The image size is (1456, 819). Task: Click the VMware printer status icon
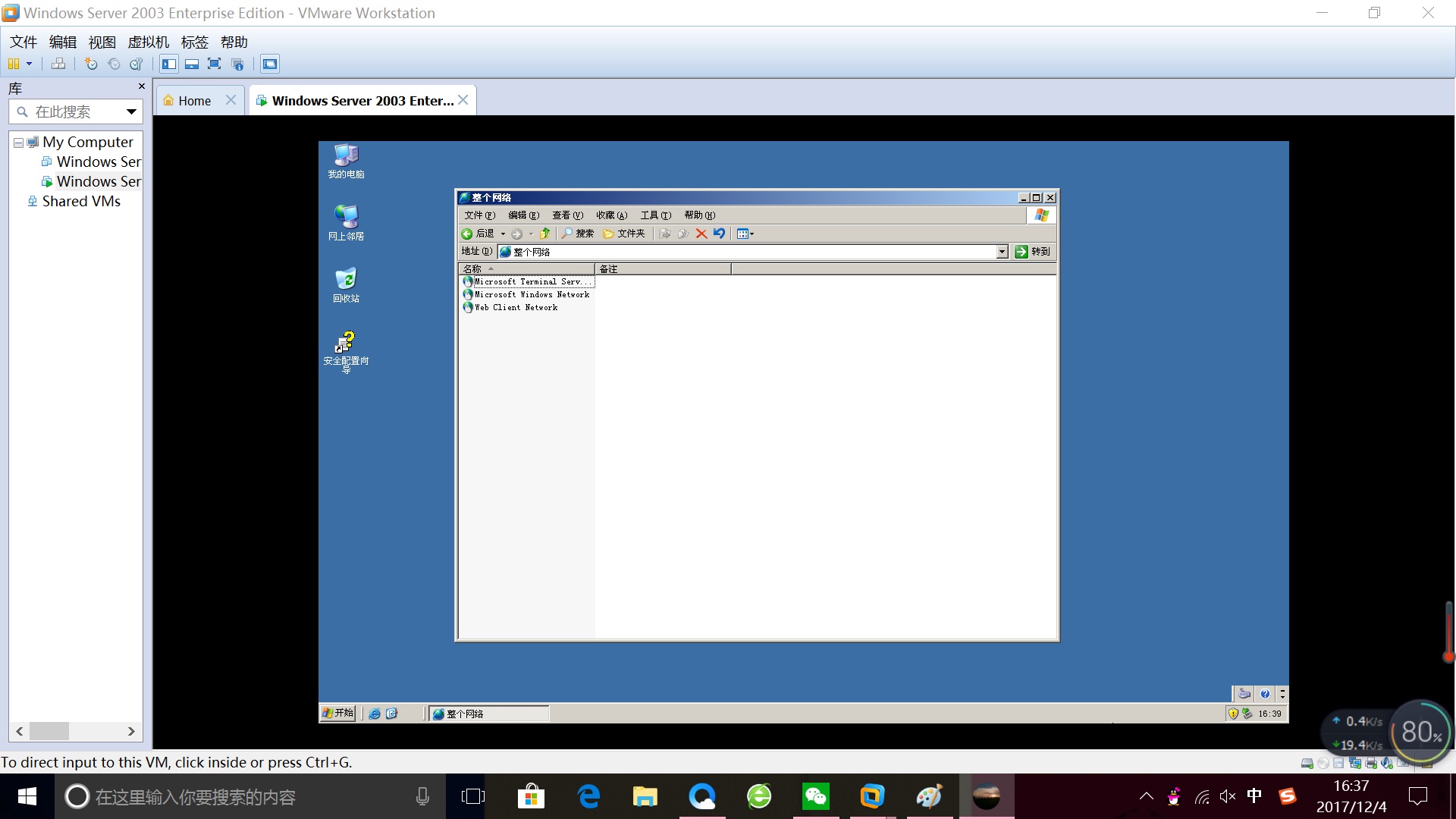point(1371,764)
